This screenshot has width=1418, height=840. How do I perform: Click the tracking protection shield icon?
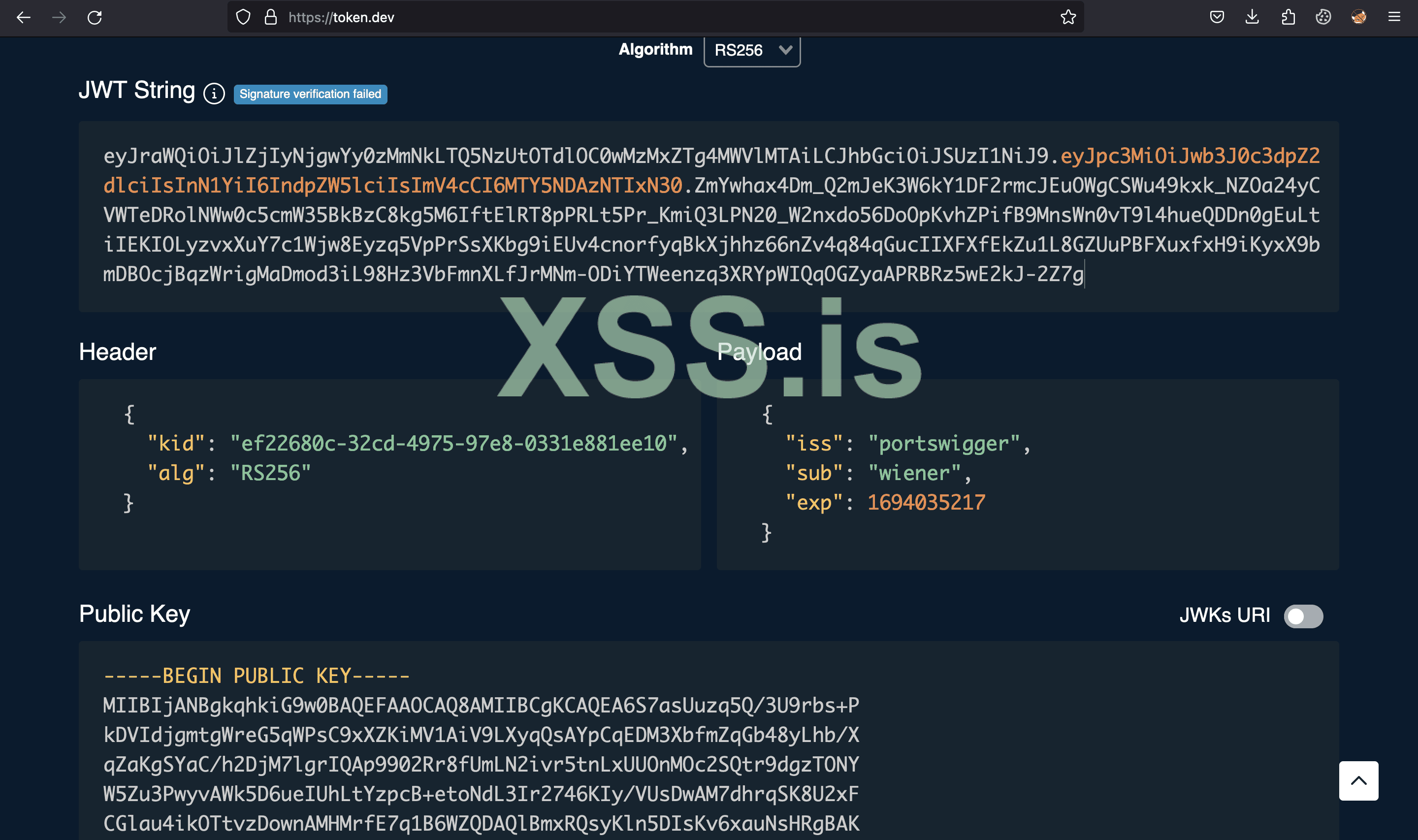(243, 18)
